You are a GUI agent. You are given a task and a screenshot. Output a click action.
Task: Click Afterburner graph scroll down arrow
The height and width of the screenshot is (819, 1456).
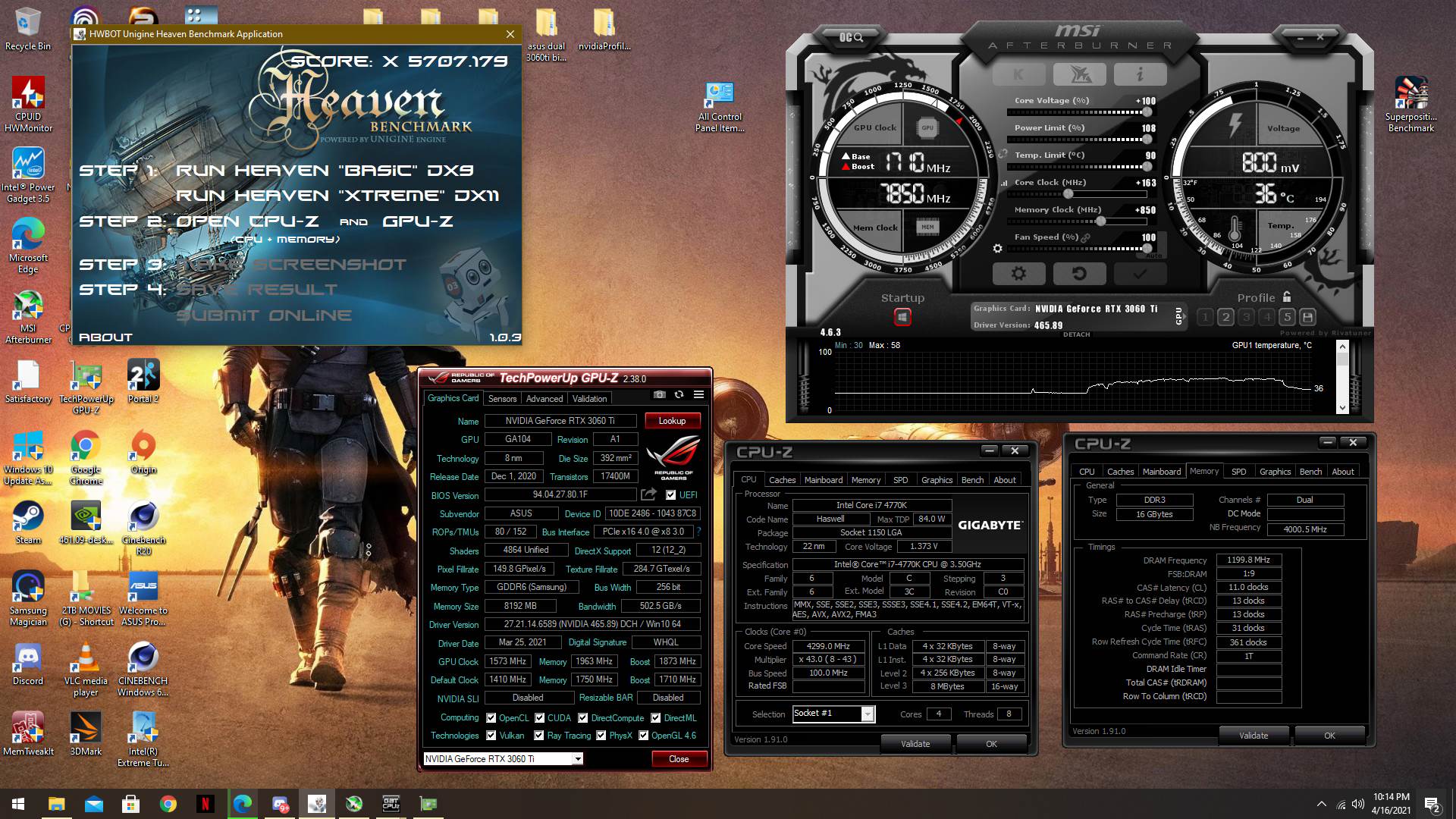pos(1342,407)
